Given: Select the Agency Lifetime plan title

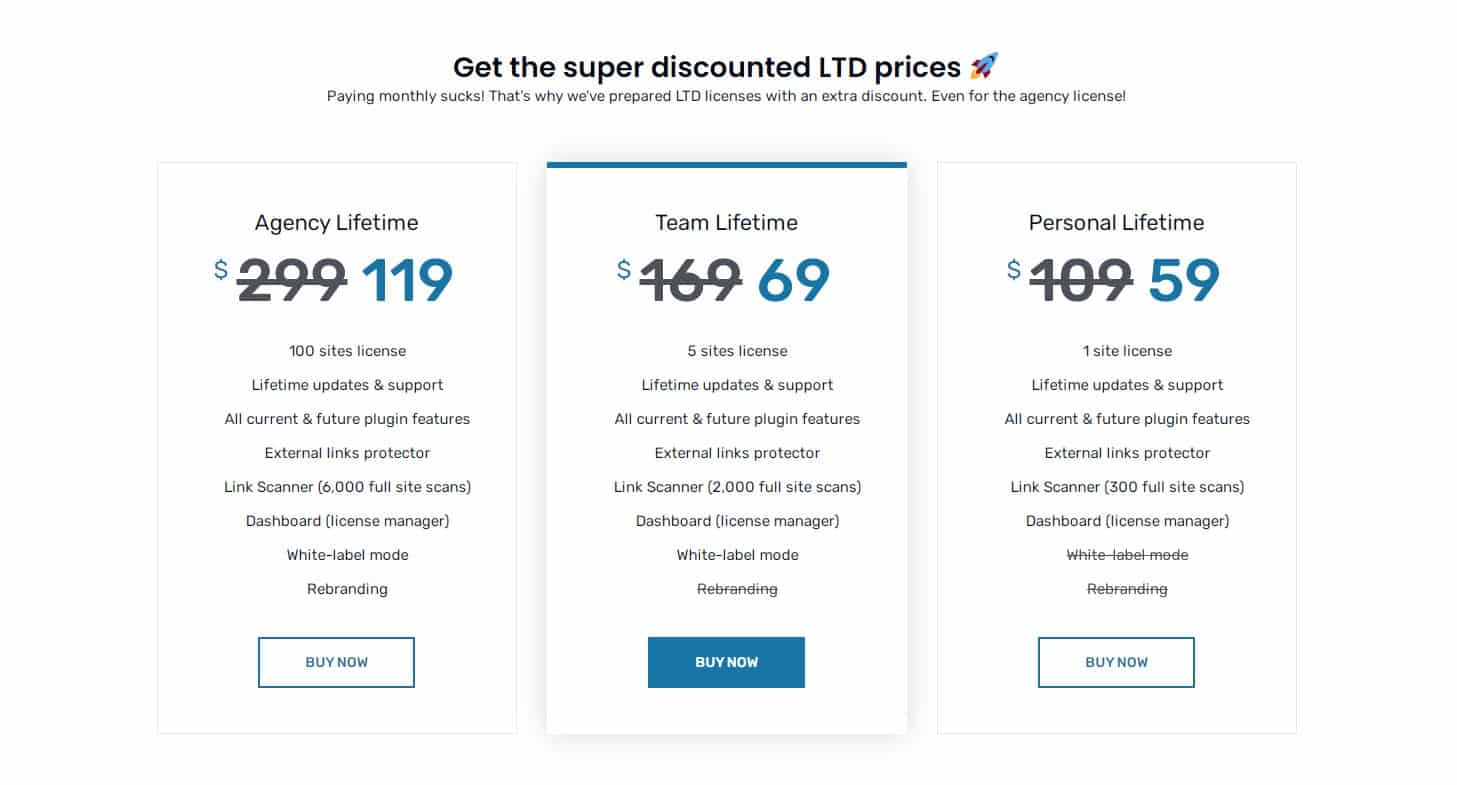Looking at the screenshot, I should tap(336, 222).
